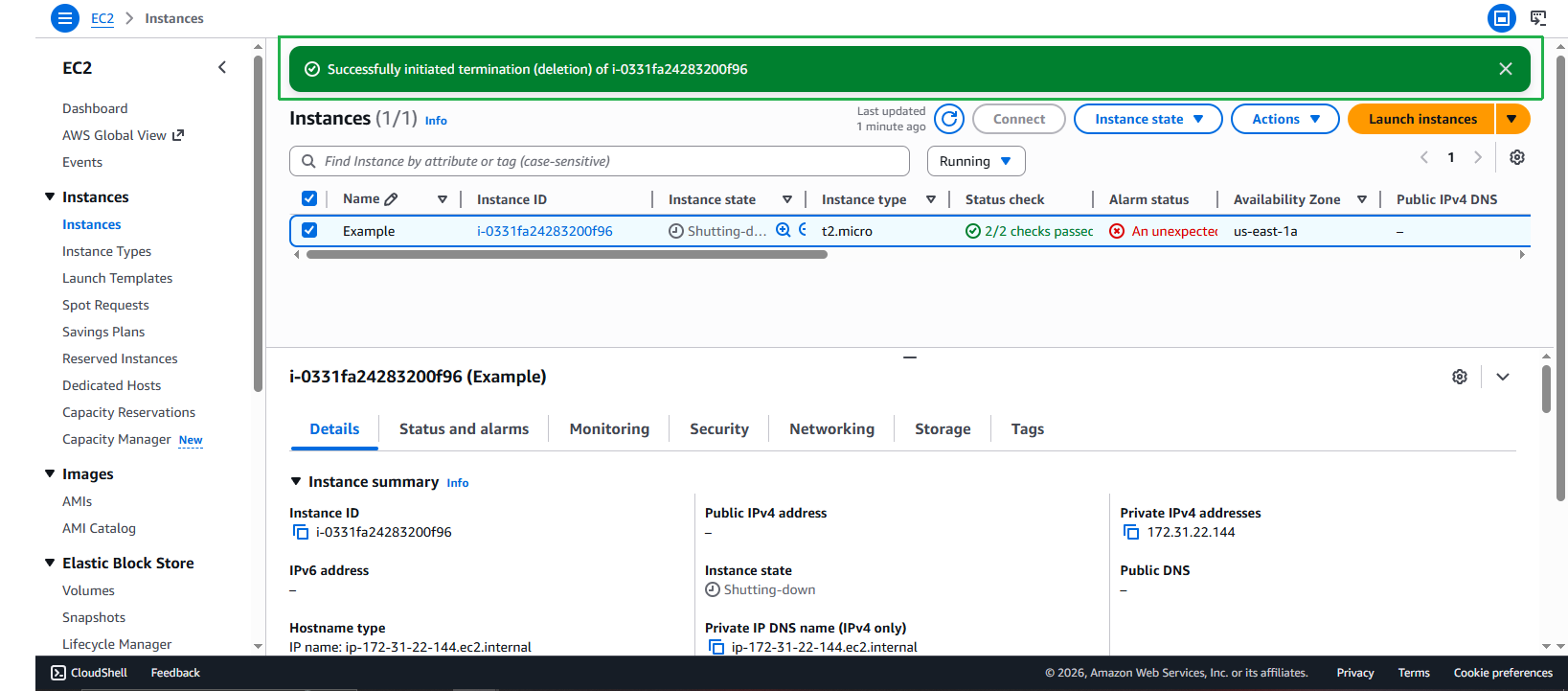The height and width of the screenshot is (691, 1568).
Task: Open Volumes under Elastic Block Store
Action: click(x=88, y=590)
